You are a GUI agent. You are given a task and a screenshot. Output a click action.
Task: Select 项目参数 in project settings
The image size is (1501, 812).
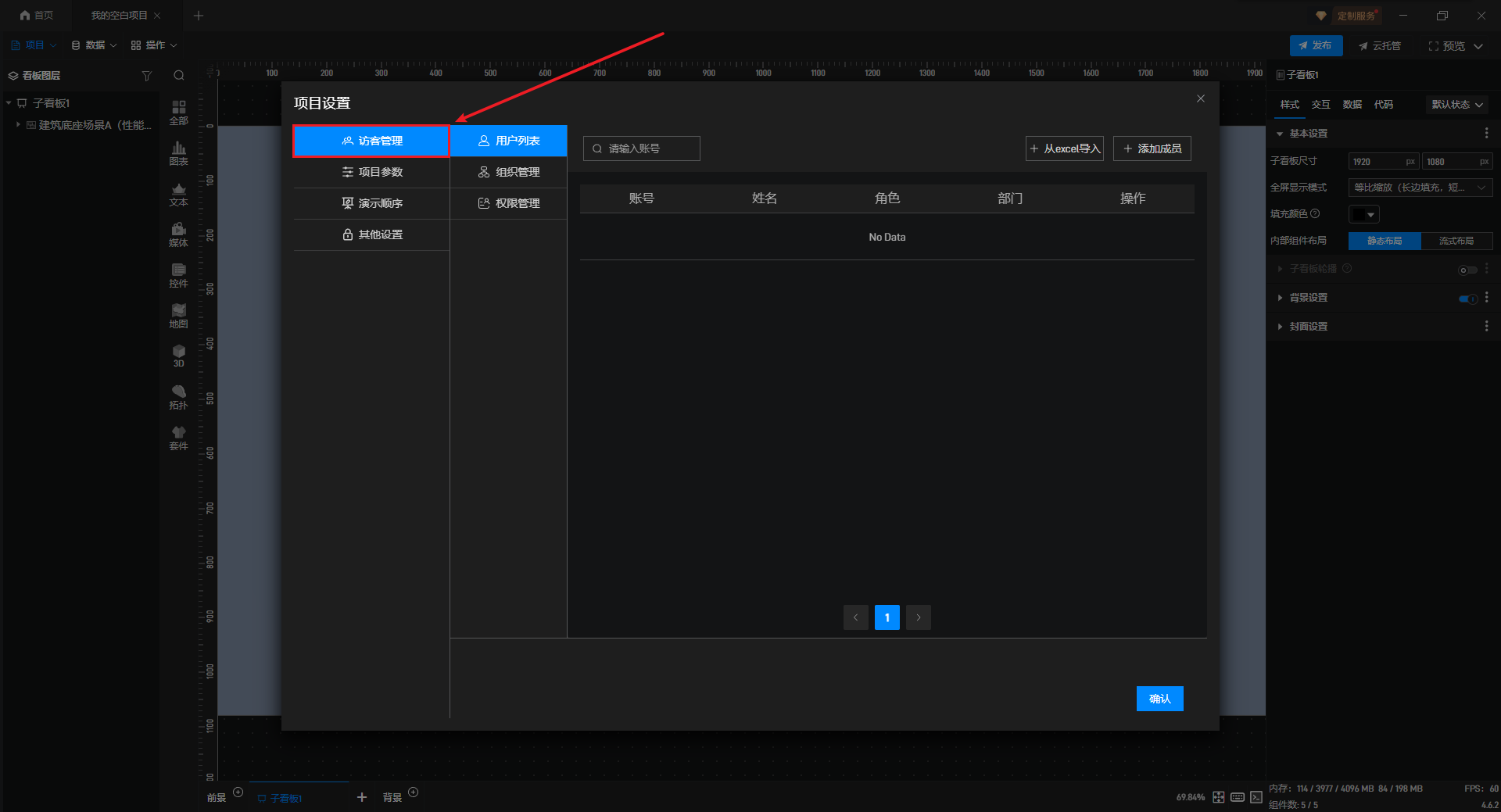point(371,172)
